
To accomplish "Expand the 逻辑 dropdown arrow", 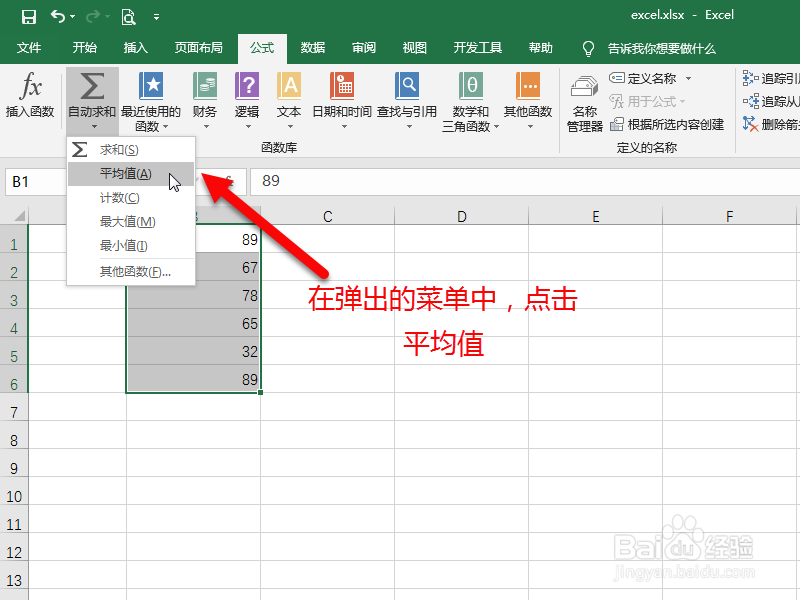I will pos(248,127).
